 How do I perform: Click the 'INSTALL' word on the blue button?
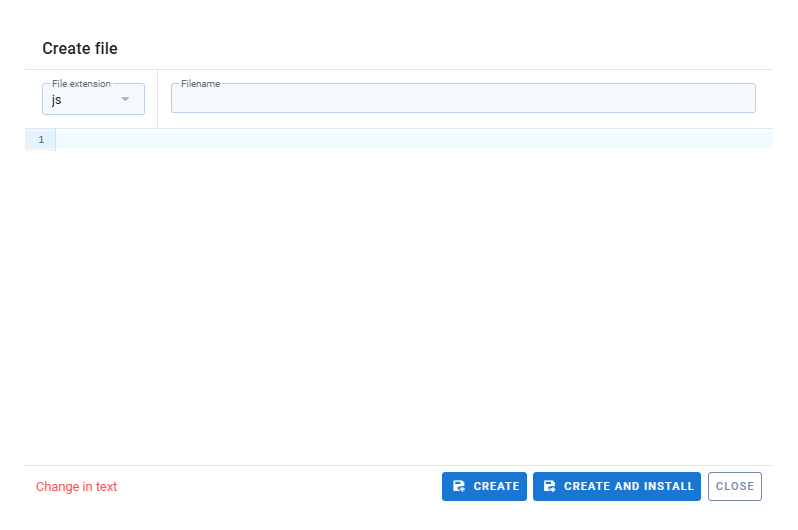[667, 487]
